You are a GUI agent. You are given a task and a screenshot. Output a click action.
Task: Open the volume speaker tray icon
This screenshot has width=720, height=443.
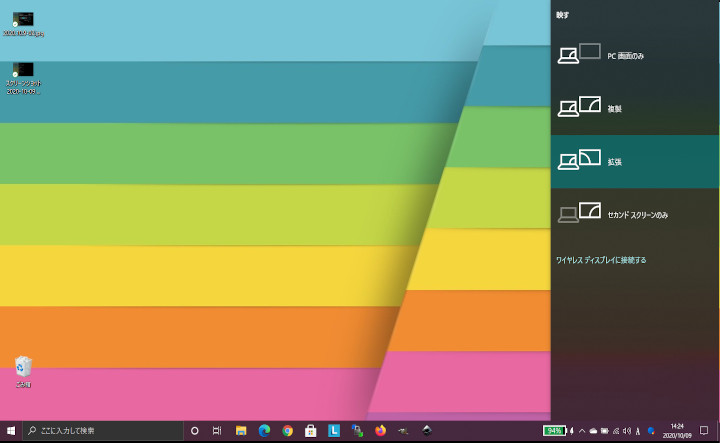click(x=627, y=431)
